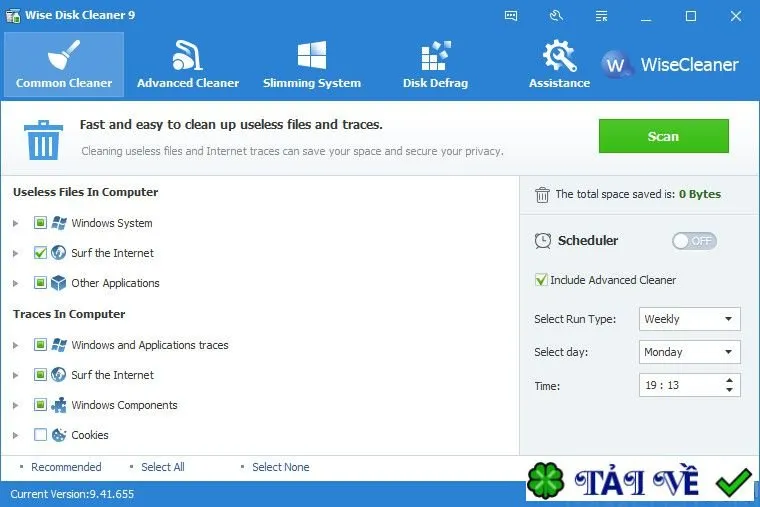Click the WiseCleaner logo
This screenshot has width=760, height=507.
point(670,64)
